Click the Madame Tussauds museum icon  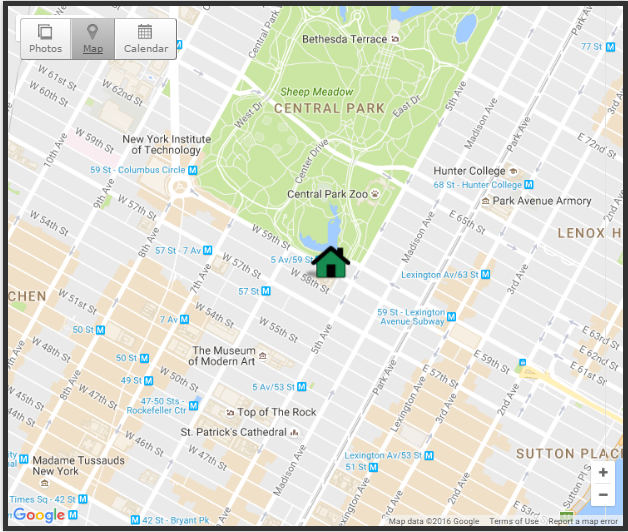[45, 484]
